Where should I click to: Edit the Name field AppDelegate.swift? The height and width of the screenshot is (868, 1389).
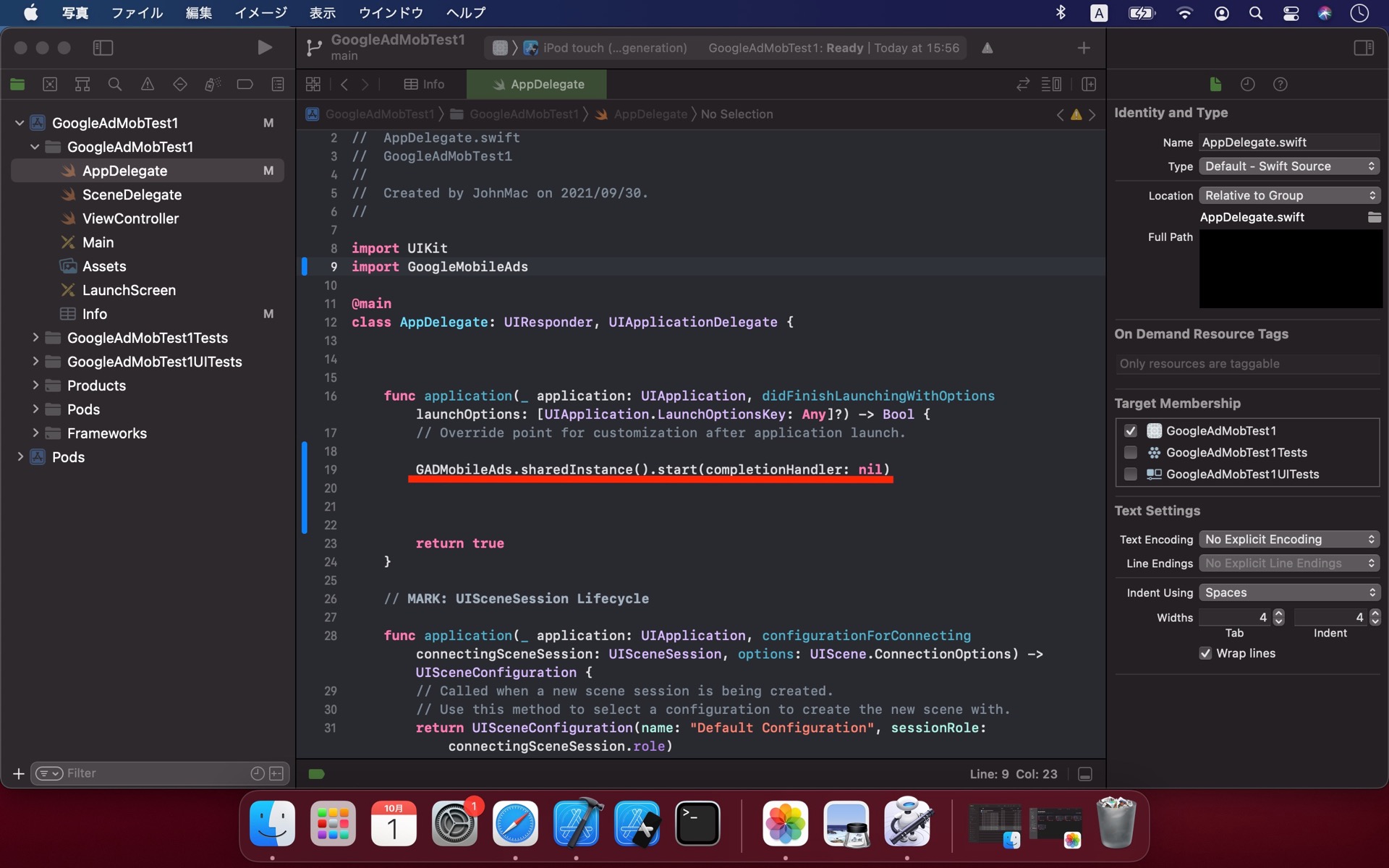click(x=1289, y=142)
